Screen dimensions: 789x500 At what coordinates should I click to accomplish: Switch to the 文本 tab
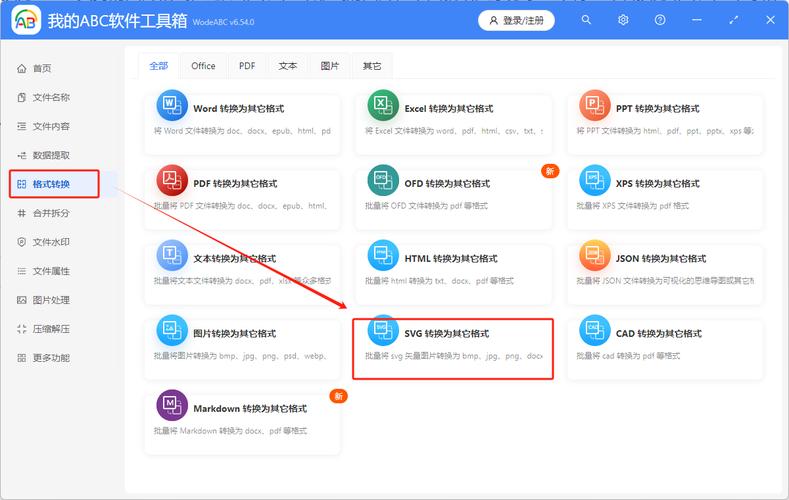(x=288, y=66)
